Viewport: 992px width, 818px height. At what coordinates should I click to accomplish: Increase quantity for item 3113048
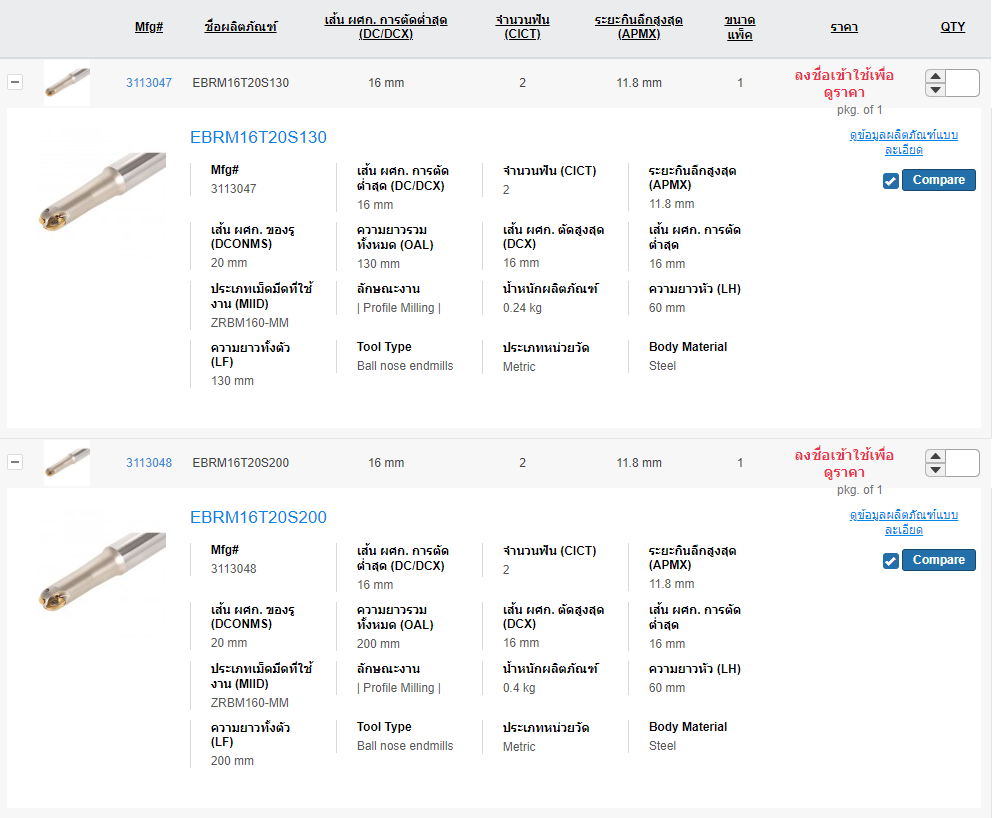click(936, 456)
